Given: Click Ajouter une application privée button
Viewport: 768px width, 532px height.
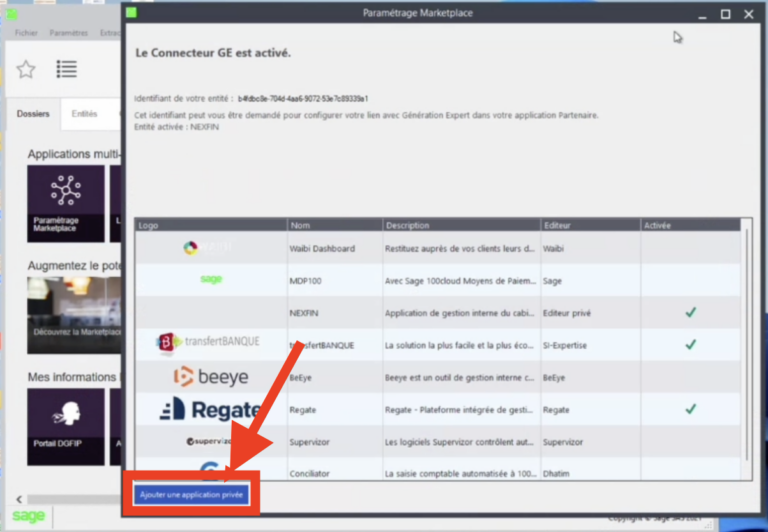Looking at the screenshot, I should coord(192,495).
